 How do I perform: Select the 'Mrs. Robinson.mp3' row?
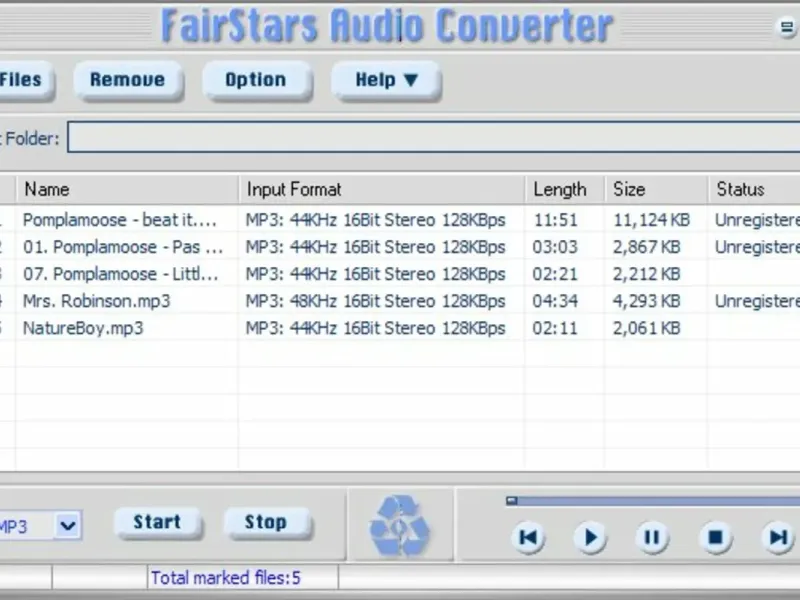pyautogui.click(x=400, y=301)
